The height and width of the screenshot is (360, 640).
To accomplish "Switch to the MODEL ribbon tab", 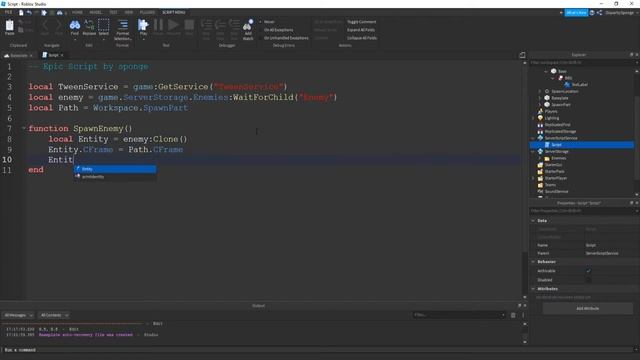I will 96,13.
